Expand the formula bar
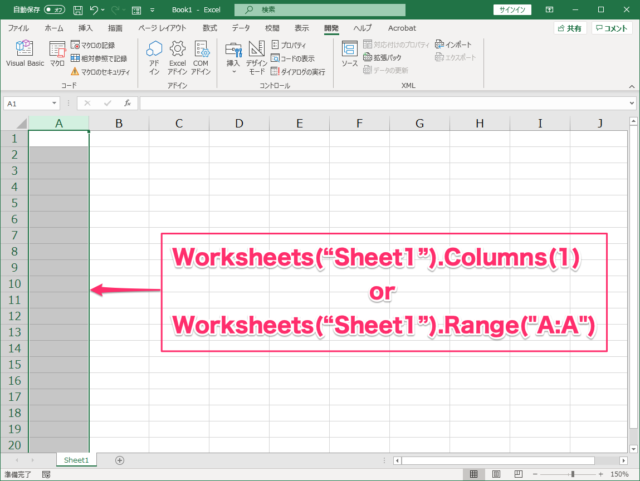The width and height of the screenshot is (640, 481). [632, 103]
